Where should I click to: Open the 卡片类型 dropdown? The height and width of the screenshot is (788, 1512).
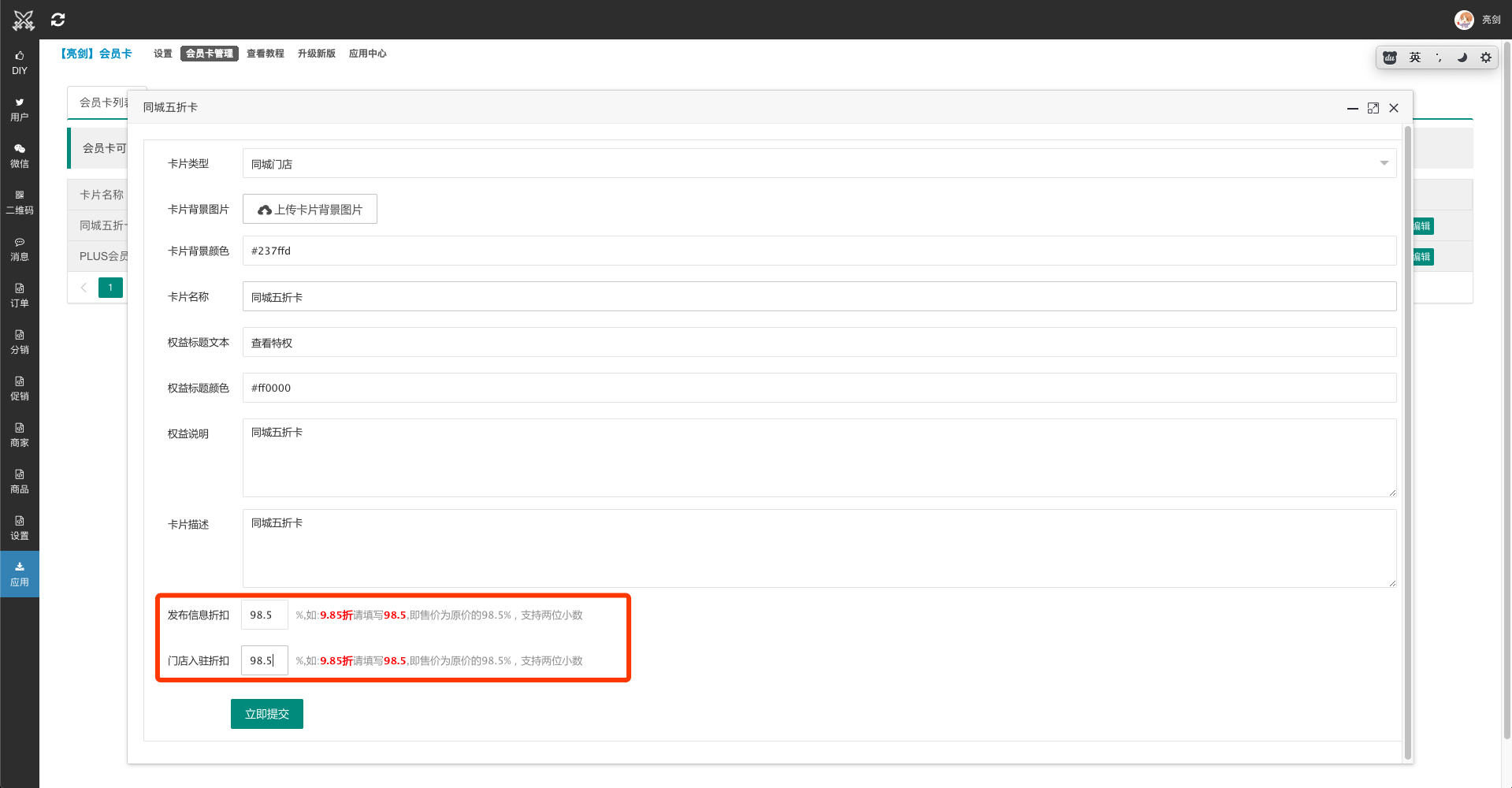[x=819, y=164]
